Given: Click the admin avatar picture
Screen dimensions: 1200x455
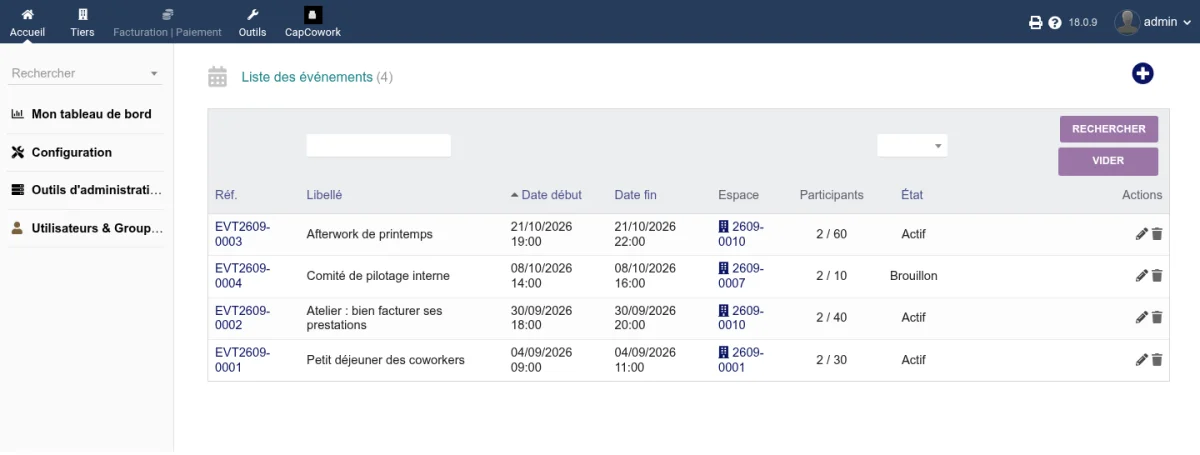Looking at the screenshot, I should pos(1127,22).
